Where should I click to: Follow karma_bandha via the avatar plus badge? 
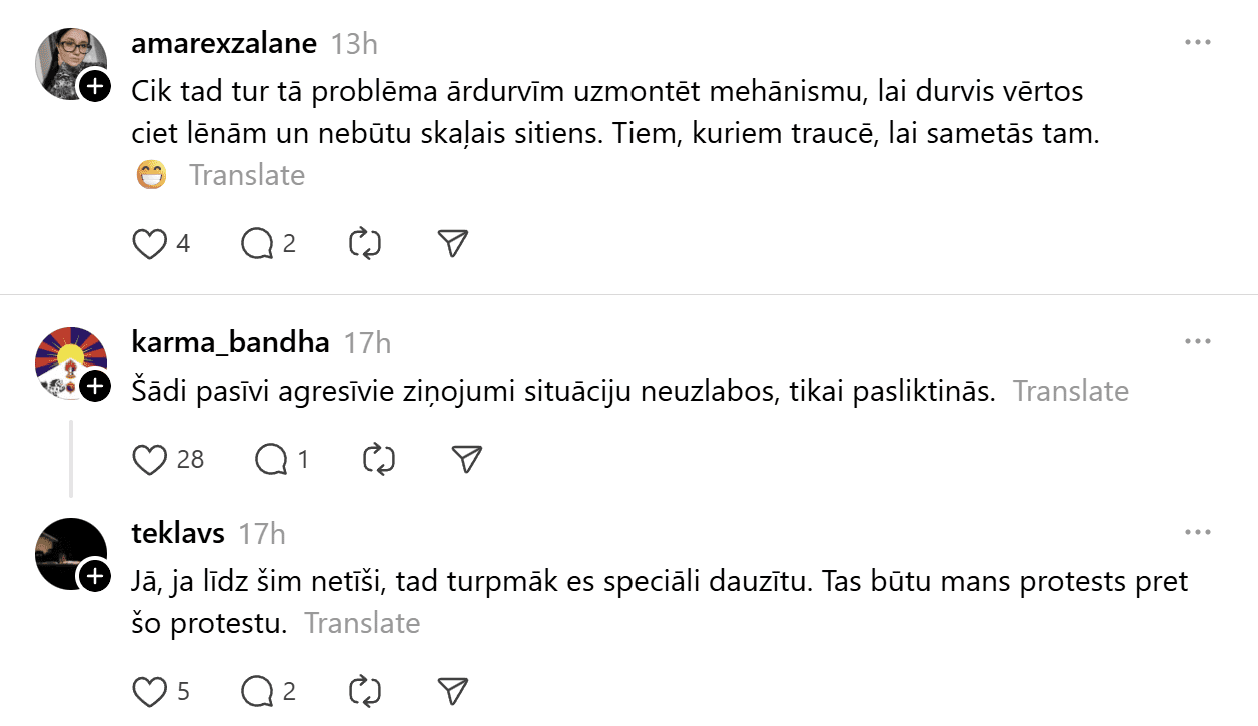[94, 386]
